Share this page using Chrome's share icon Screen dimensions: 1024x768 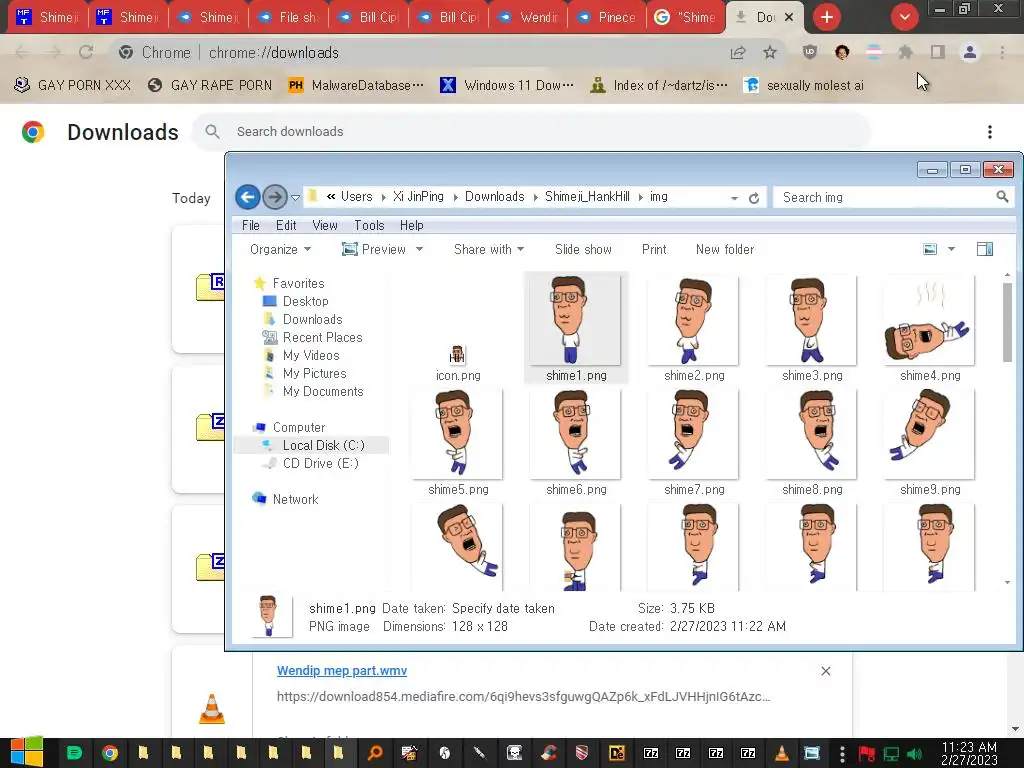coord(738,52)
